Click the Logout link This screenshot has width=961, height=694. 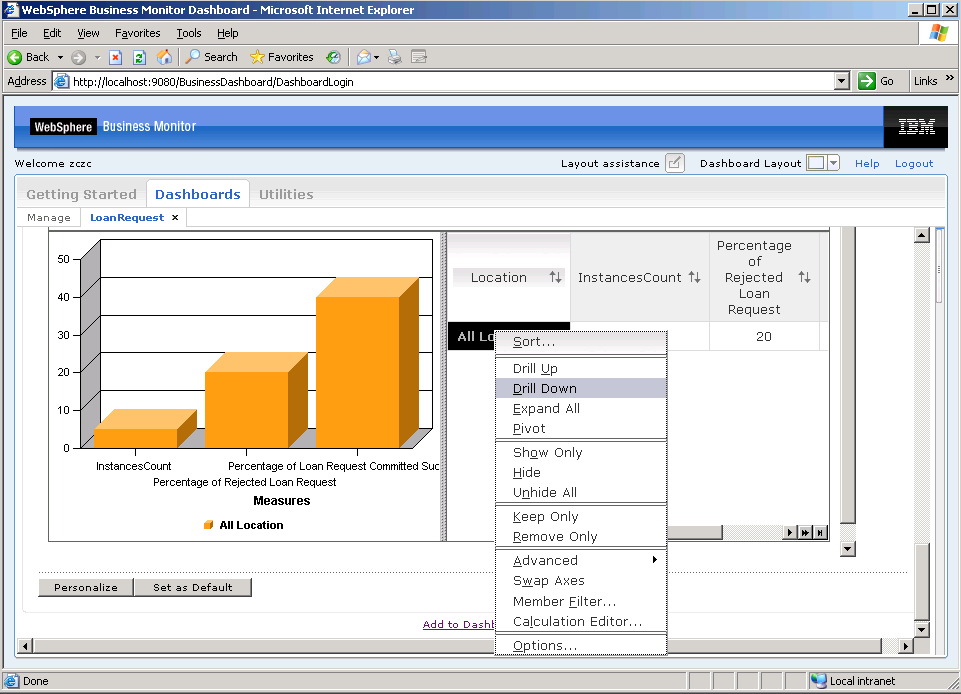coord(914,164)
